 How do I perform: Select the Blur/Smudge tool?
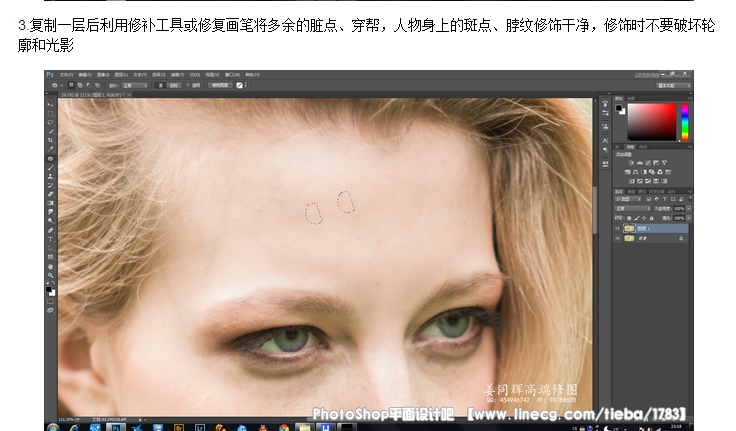coord(50,212)
